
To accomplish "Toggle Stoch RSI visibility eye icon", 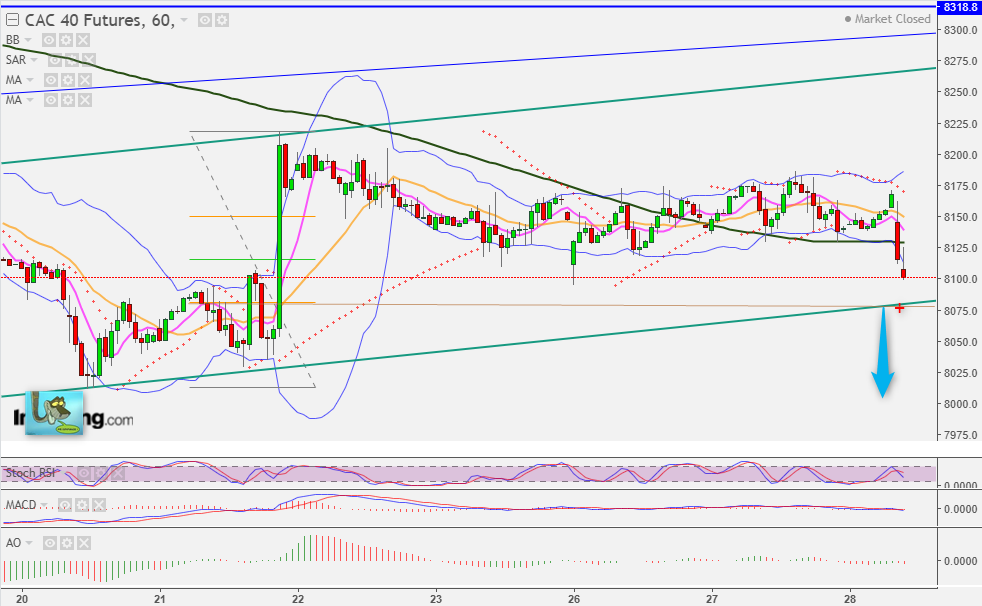I will (x=84, y=473).
